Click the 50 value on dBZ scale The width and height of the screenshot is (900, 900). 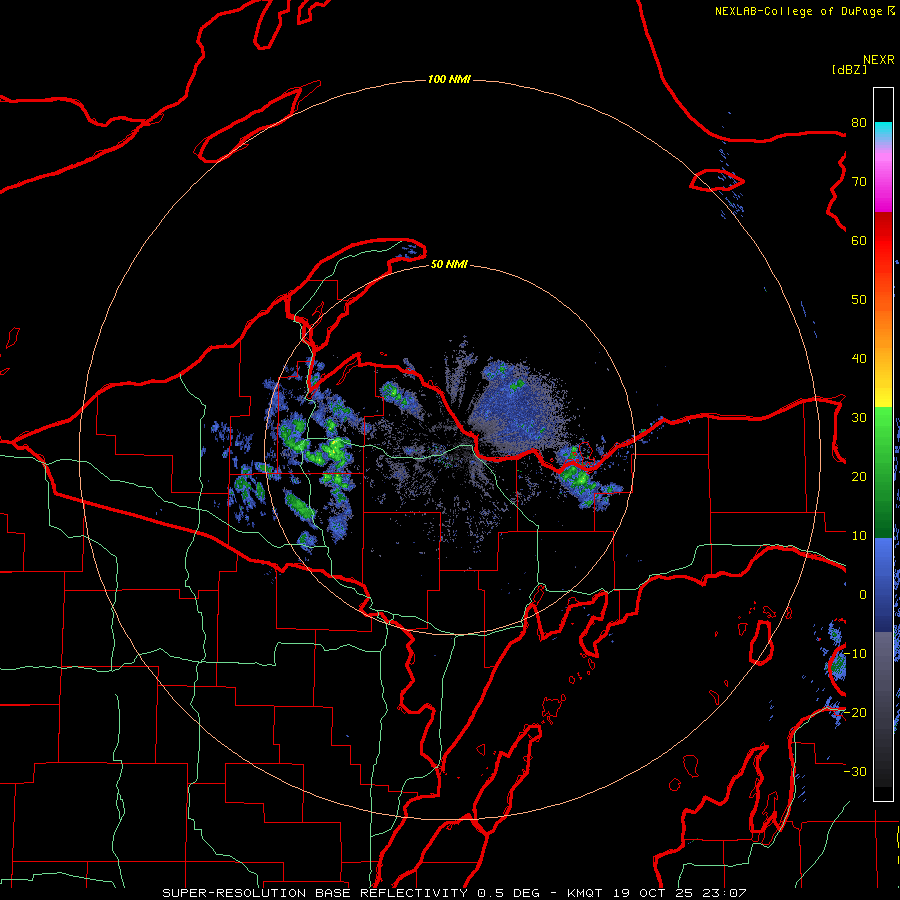point(859,300)
